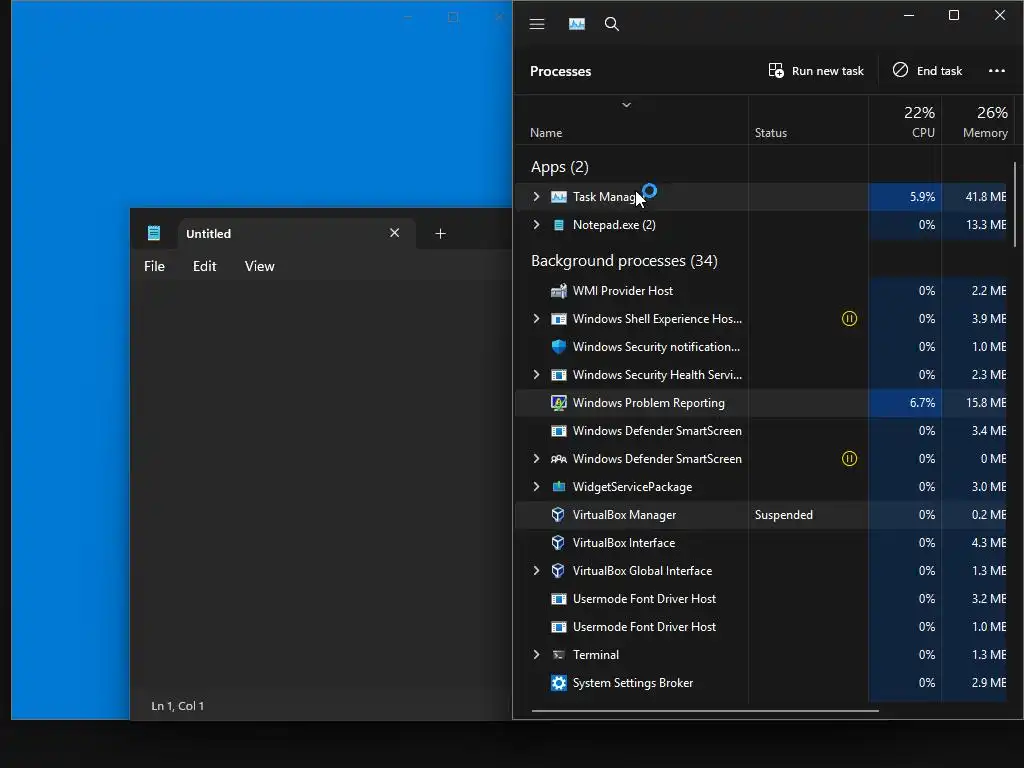Click the Windows Security notification shield icon
The image size is (1024, 768).
tap(558, 347)
